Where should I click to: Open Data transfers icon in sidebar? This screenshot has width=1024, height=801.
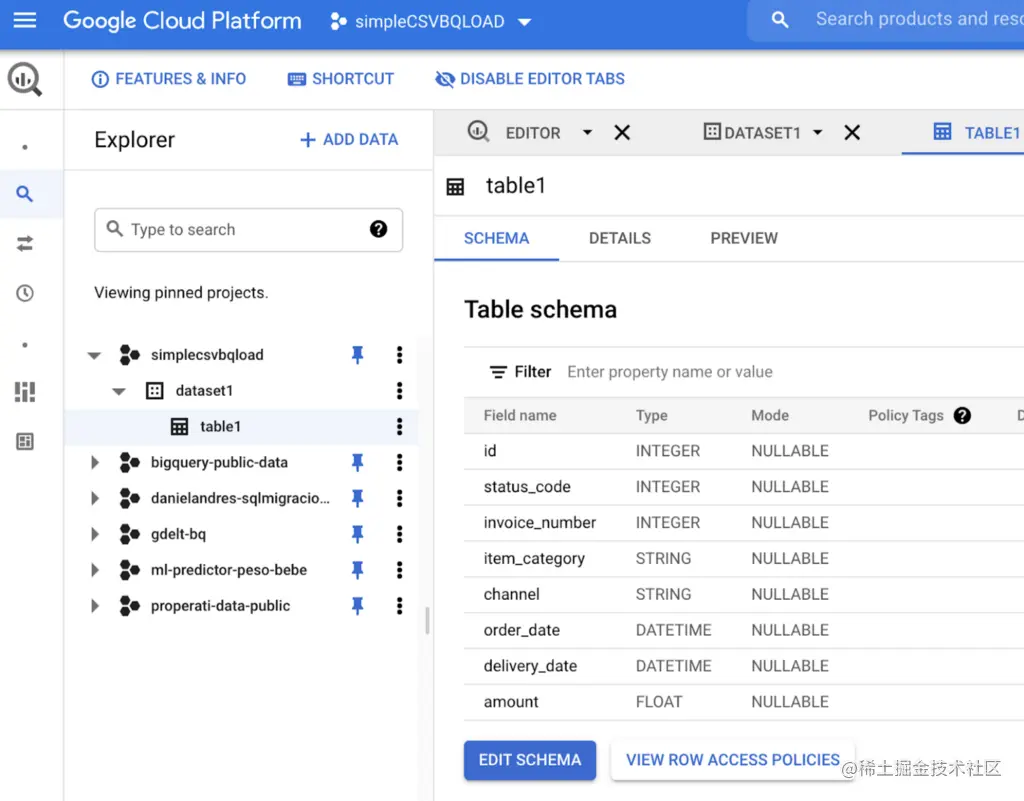(x=25, y=243)
